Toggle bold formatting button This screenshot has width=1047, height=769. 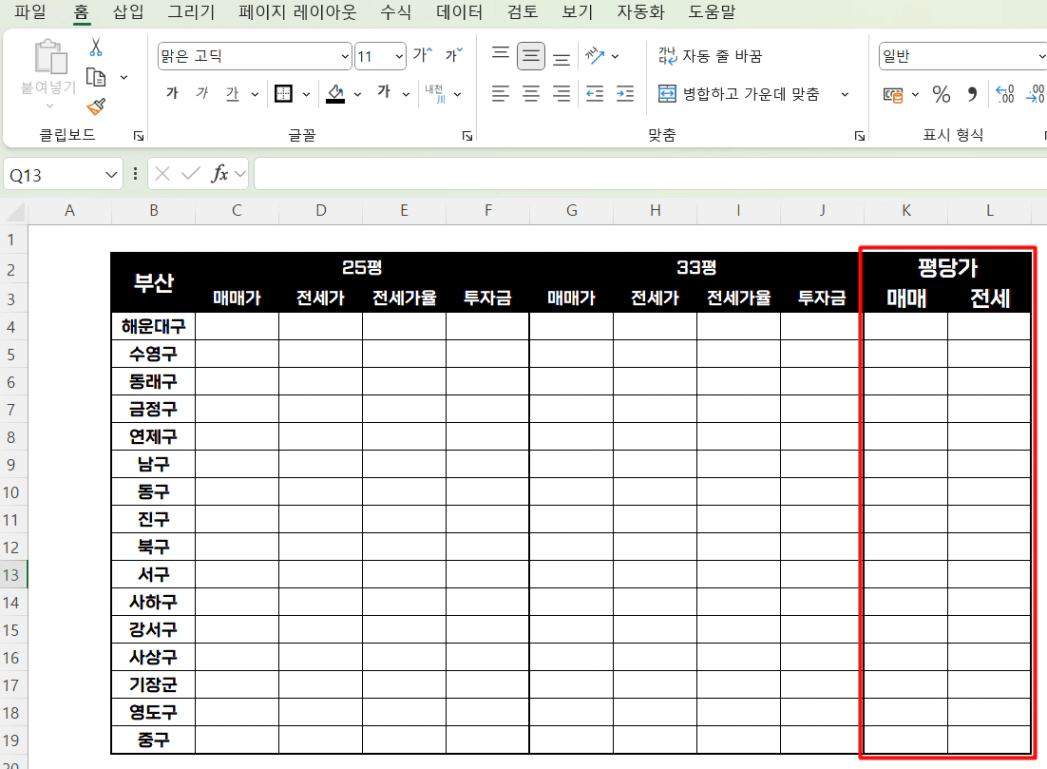172,94
